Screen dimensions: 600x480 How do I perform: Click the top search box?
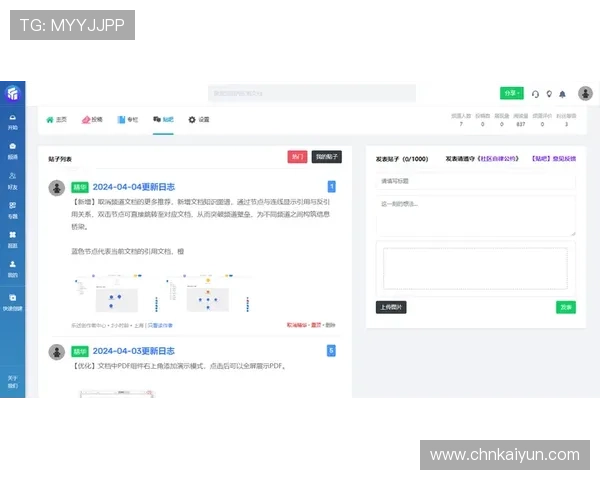[x=311, y=93]
